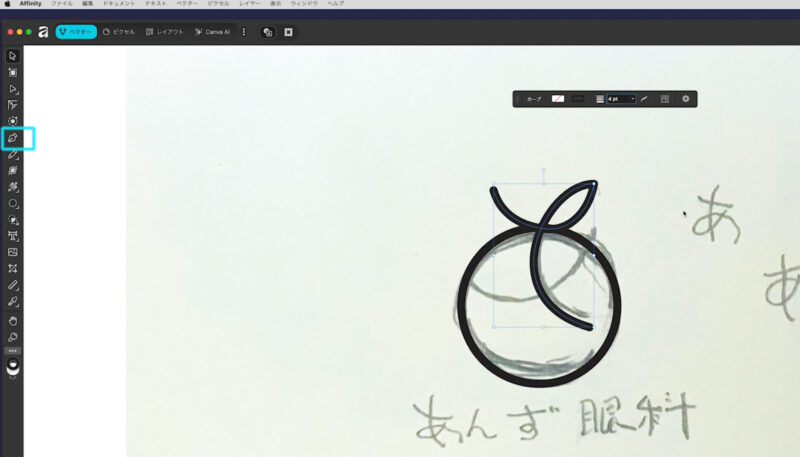The image size is (800, 457).
Task: Click the bottom-left selection handle
Action: 494,326
